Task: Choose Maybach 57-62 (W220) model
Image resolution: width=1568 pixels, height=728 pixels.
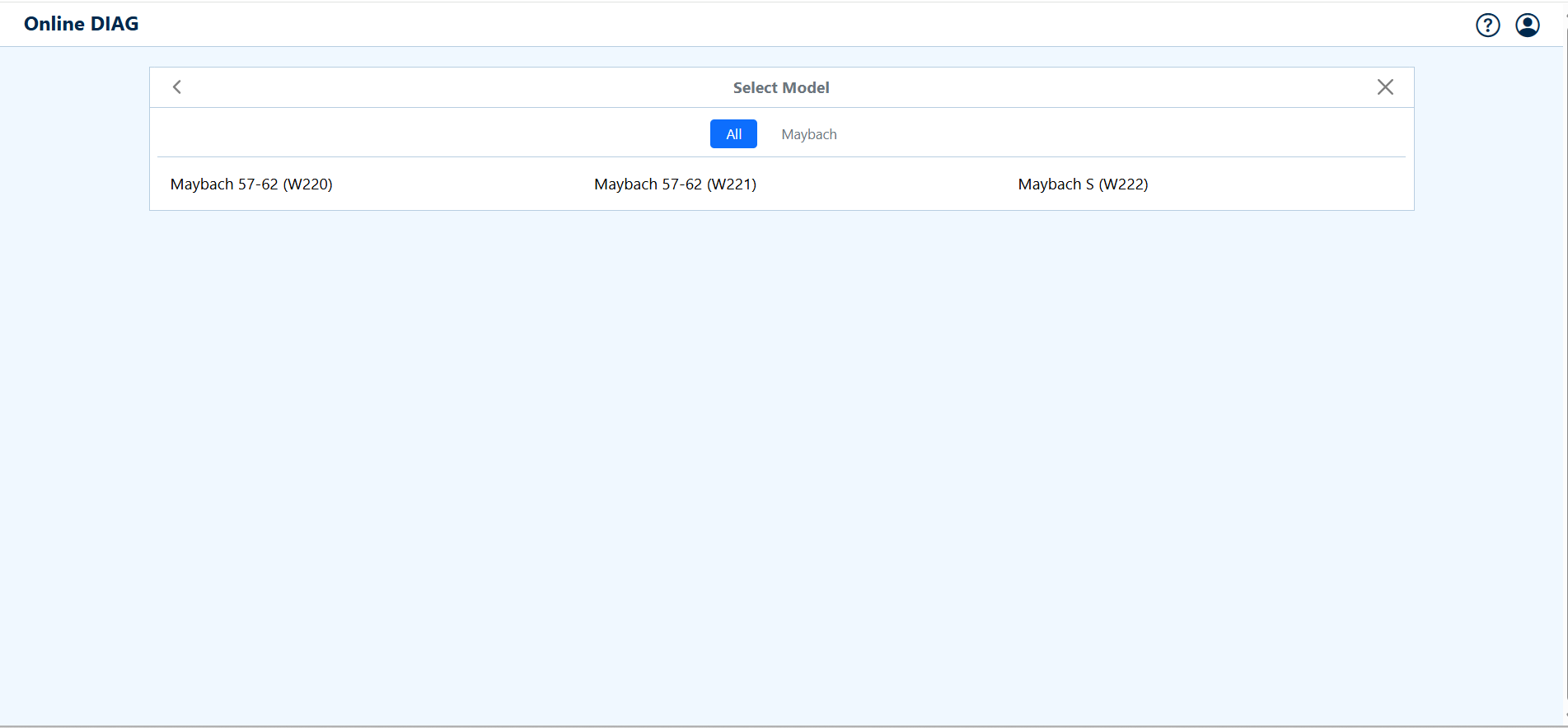Action: (x=251, y=184)
